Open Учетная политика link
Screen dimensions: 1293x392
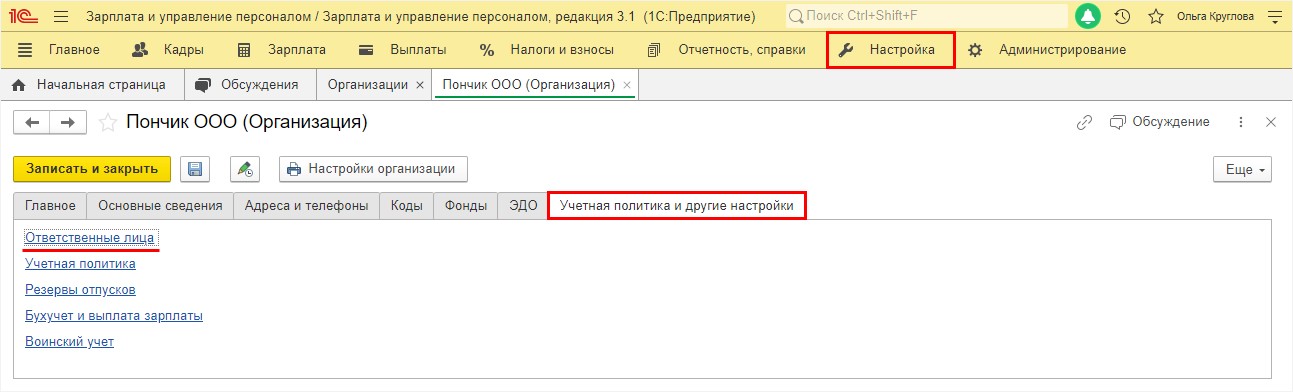(80, 264)
